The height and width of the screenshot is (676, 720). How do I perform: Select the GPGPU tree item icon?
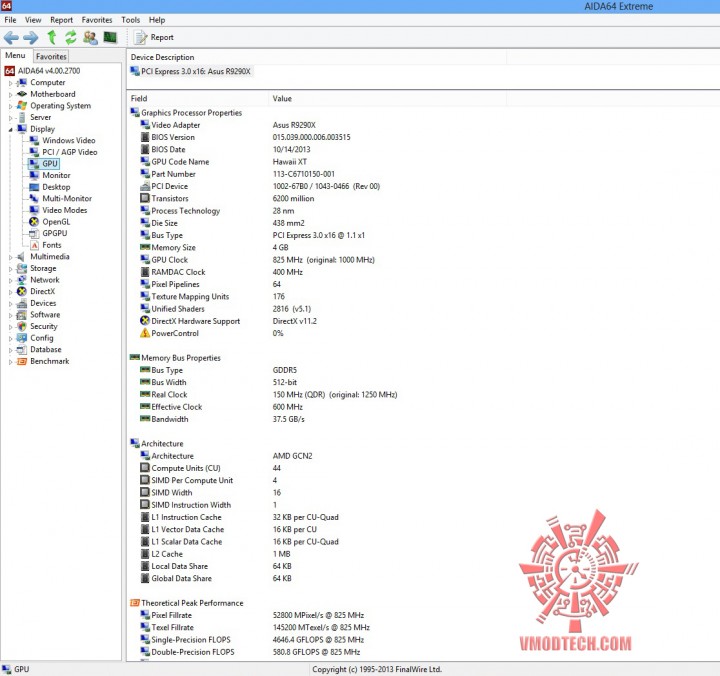point(34,233)
